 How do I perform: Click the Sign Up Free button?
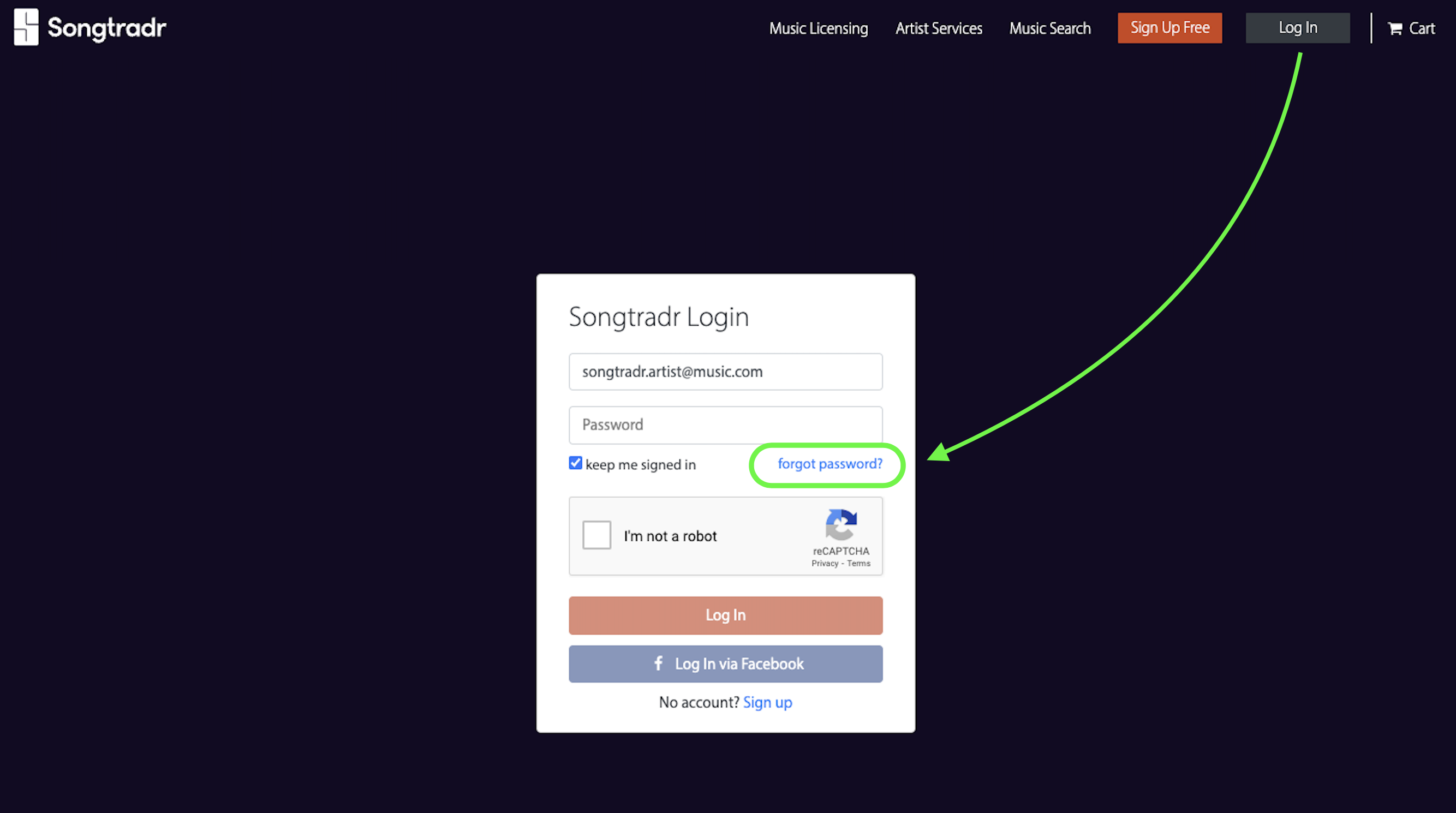click(x=1169, y=28)
